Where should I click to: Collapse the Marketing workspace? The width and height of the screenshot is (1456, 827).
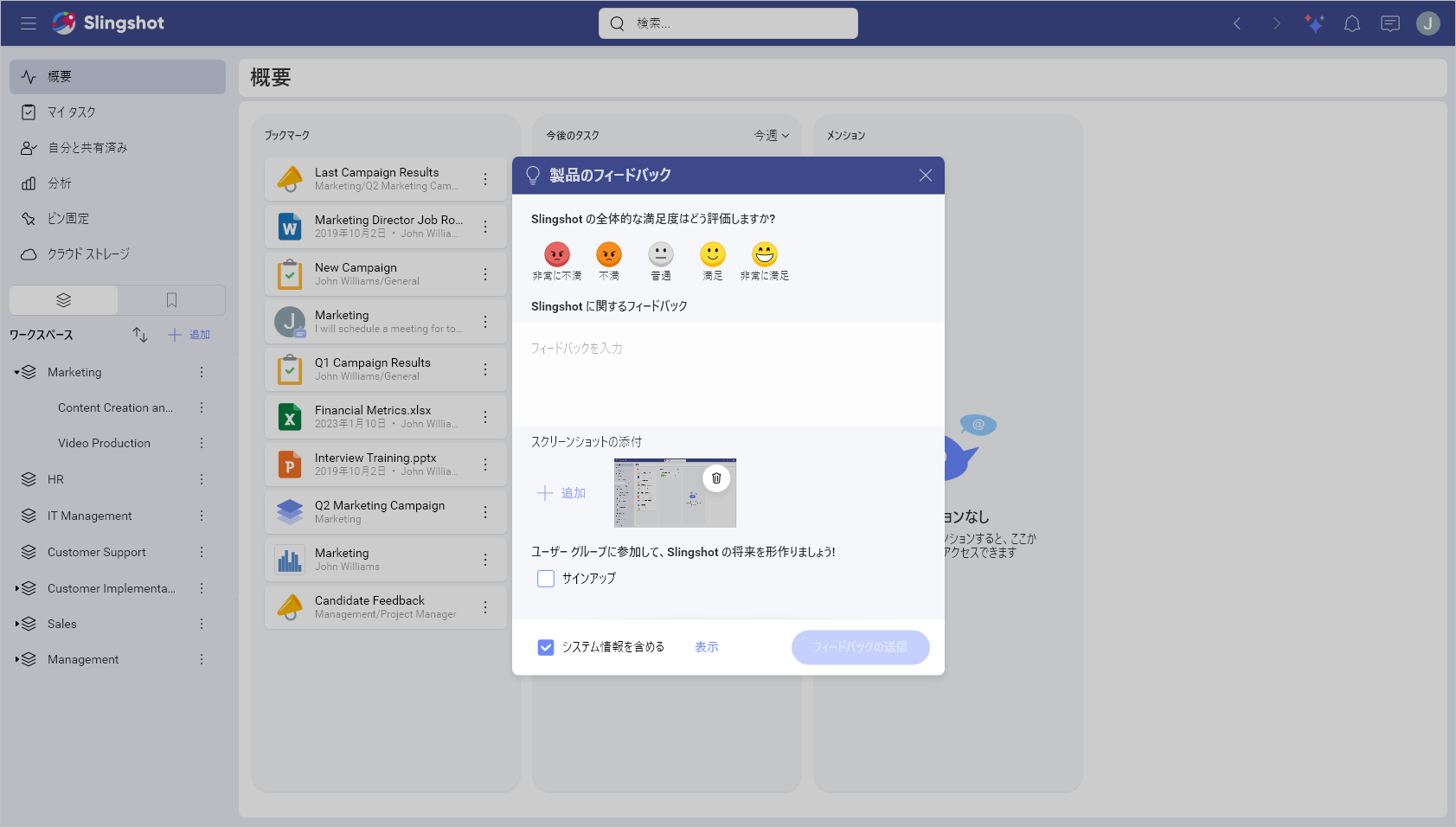[x=16, y=373]
